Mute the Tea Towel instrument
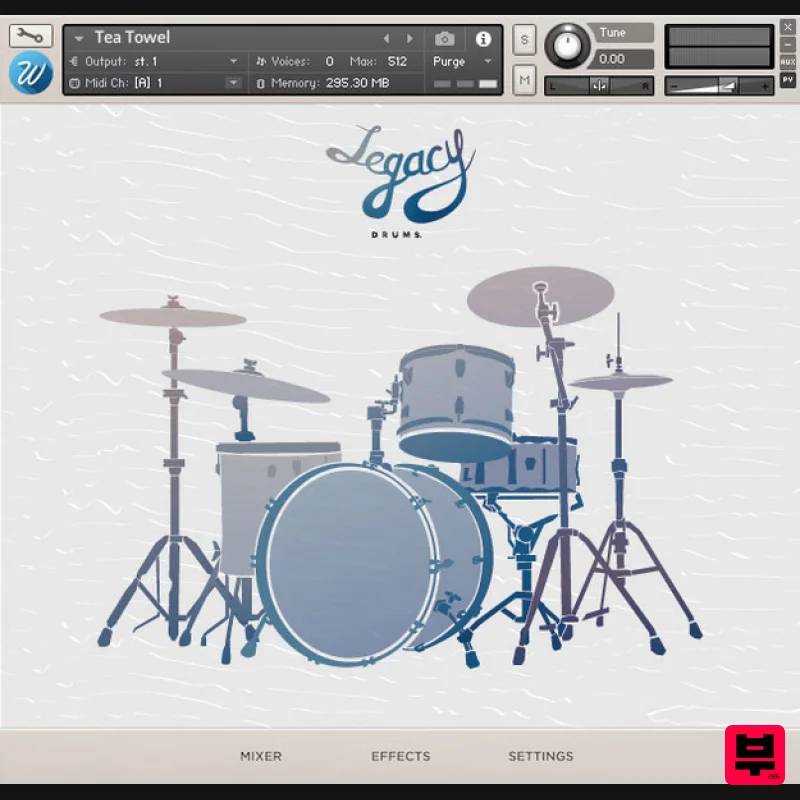 (x=524, y=79)
